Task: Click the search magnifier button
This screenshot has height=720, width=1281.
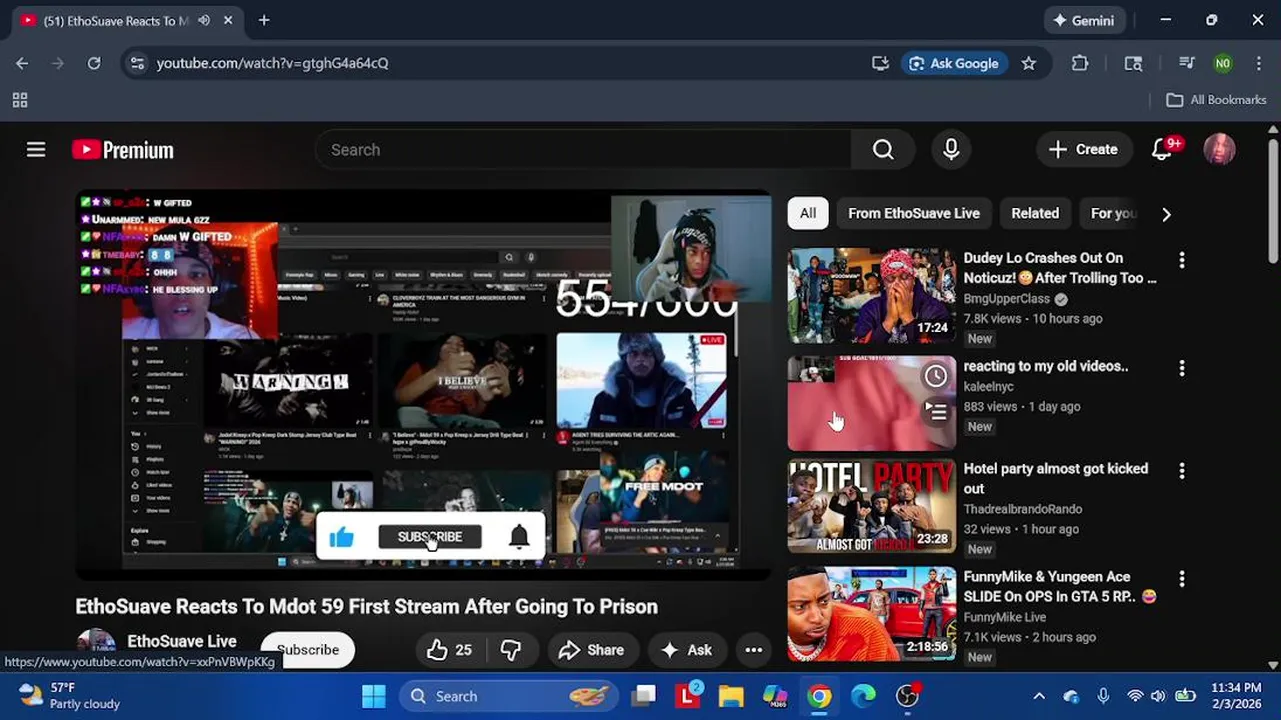Action: coord(883,150)
